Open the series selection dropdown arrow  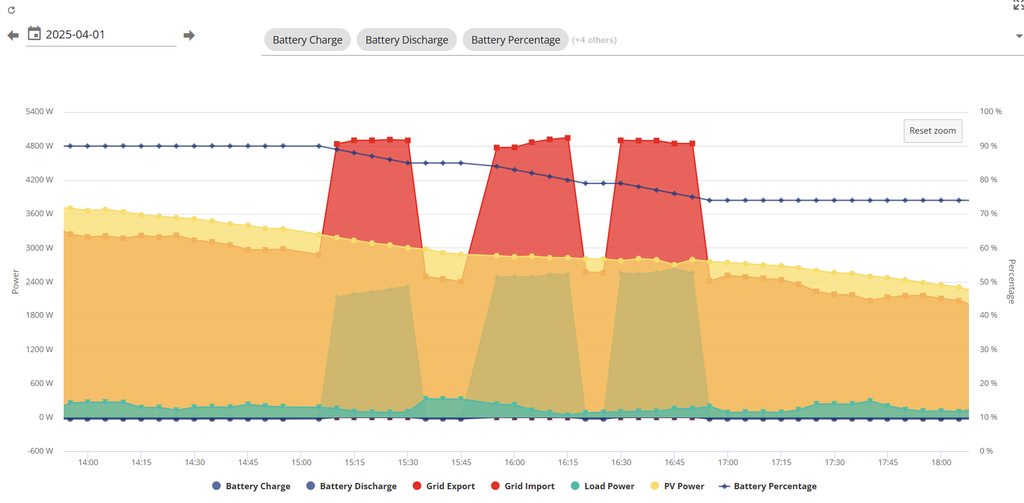pos(1017,36)
